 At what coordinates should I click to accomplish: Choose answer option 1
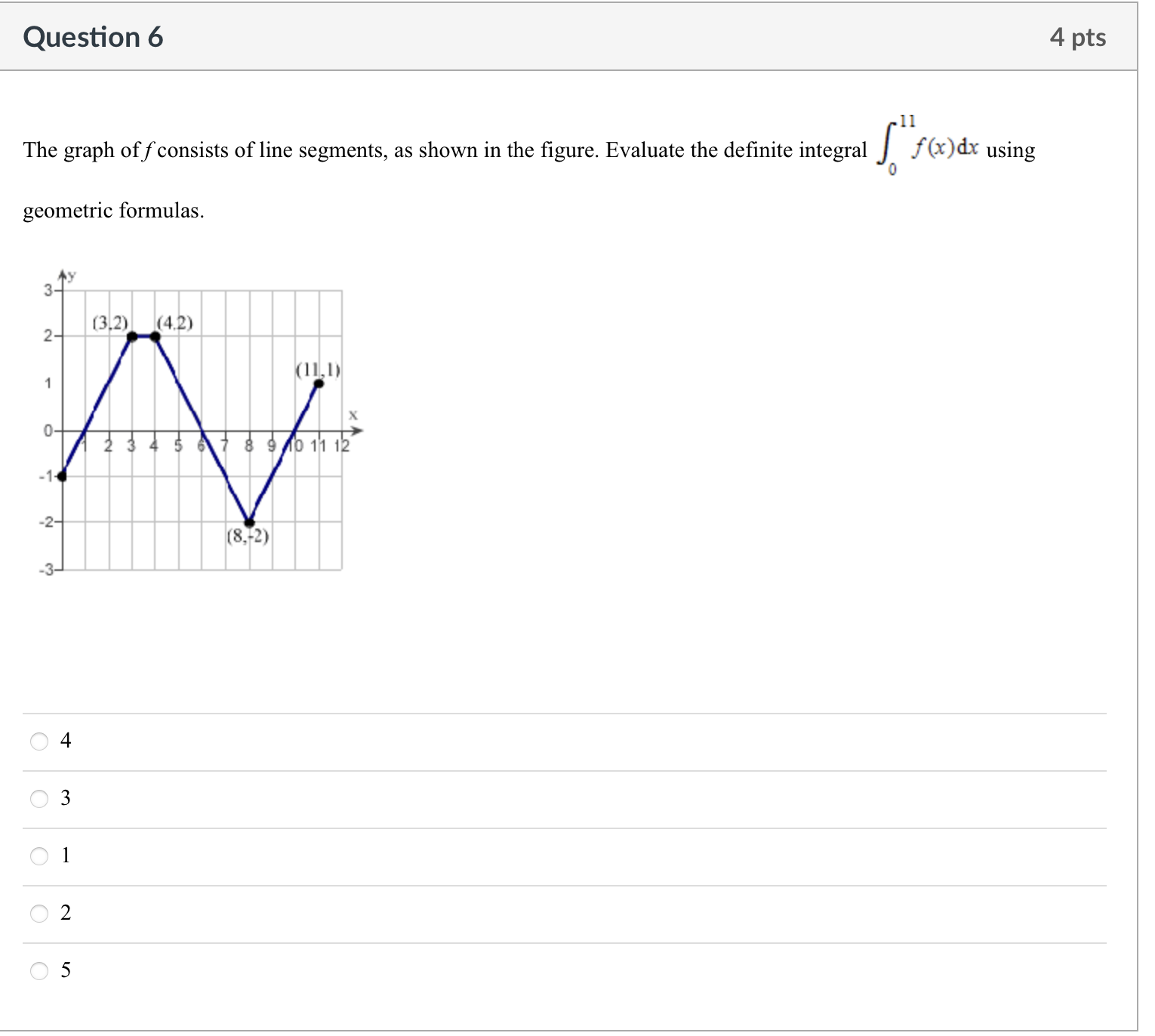[39, 856]
